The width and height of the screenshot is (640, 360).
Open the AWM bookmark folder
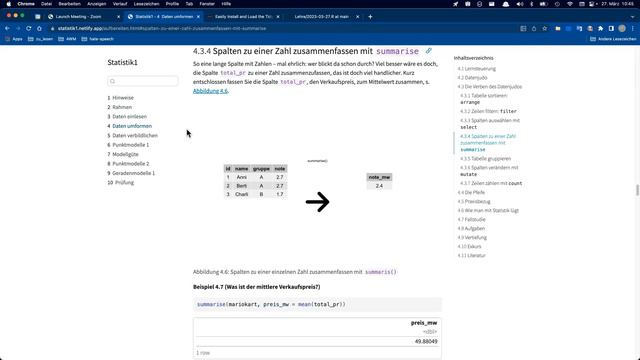67,39
